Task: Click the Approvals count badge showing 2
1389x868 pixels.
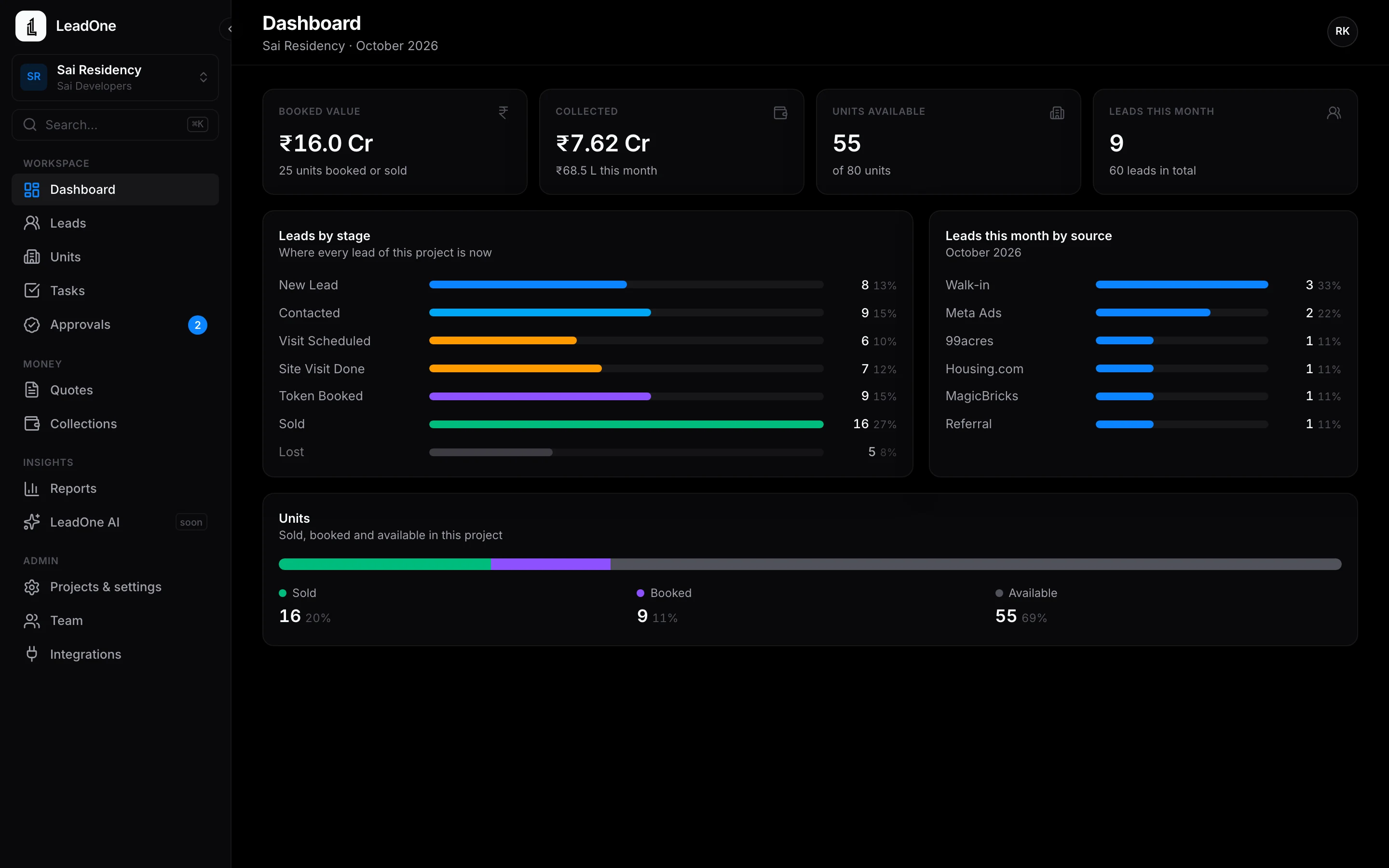Action: (x=197, y=325)
